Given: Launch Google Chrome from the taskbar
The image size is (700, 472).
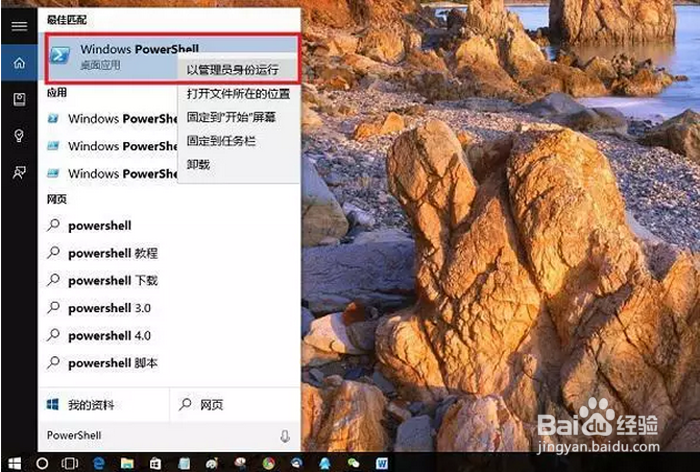Looking at the screenshot, I should pyautogui.click(x=268, y=464).
